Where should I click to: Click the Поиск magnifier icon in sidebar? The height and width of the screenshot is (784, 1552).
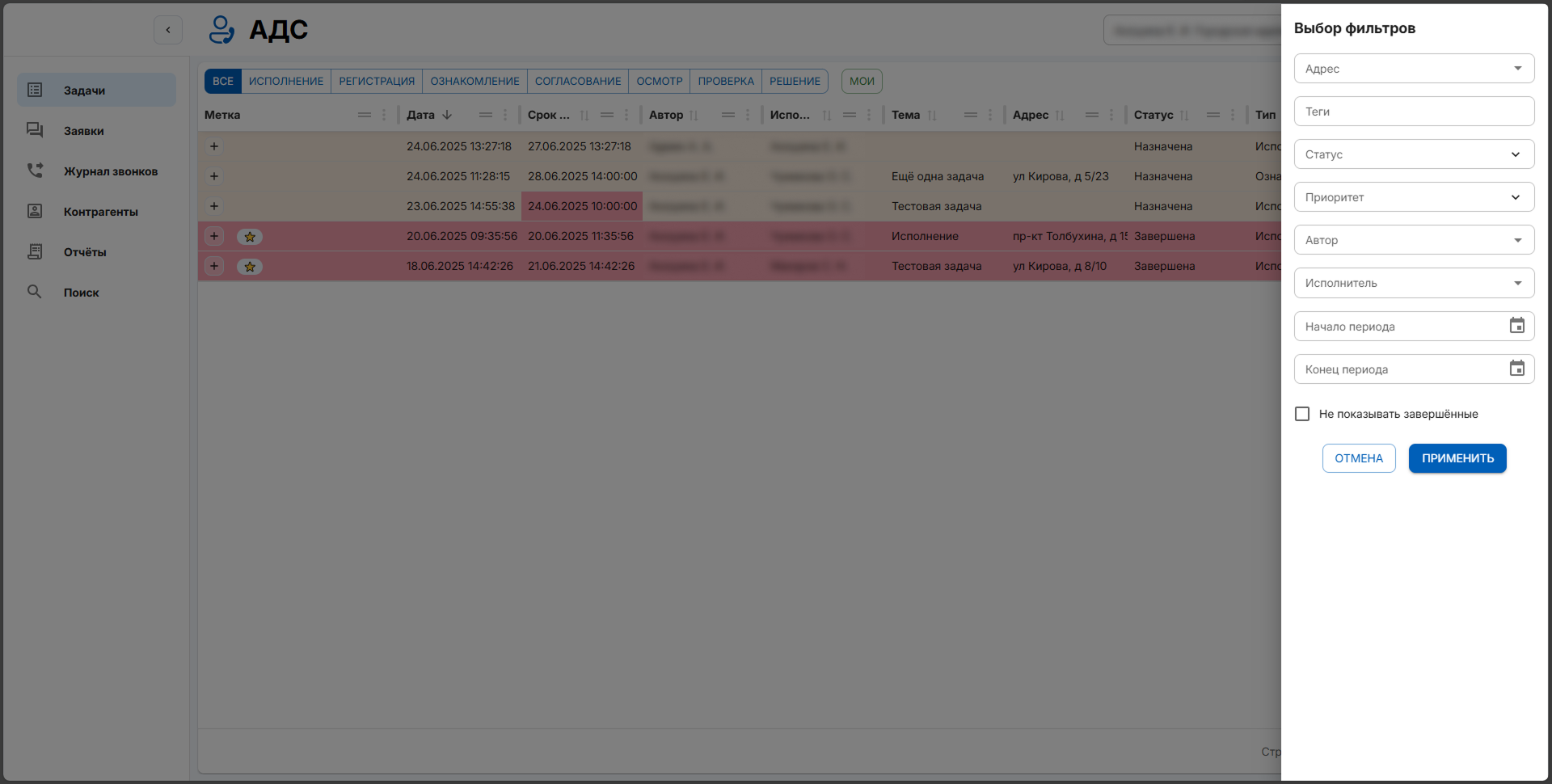[x=35, y=292]
